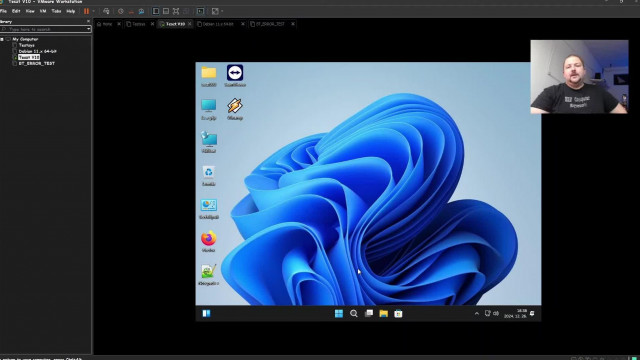Select the TeamViewer desktop icon
This screenshot has height=360, width=640.
(x=235, y=76)
